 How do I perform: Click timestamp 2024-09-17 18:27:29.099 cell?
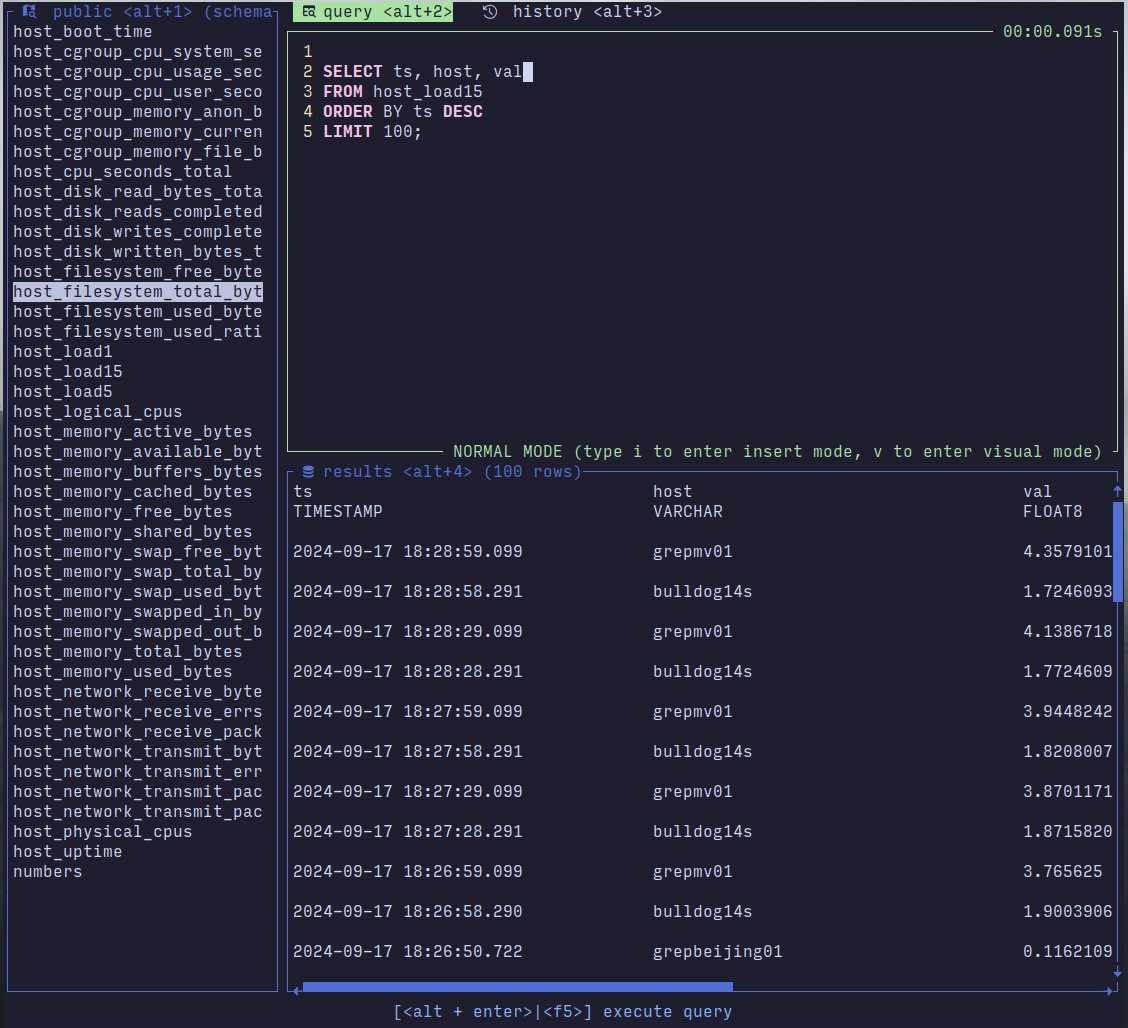[x=408, y=792]
